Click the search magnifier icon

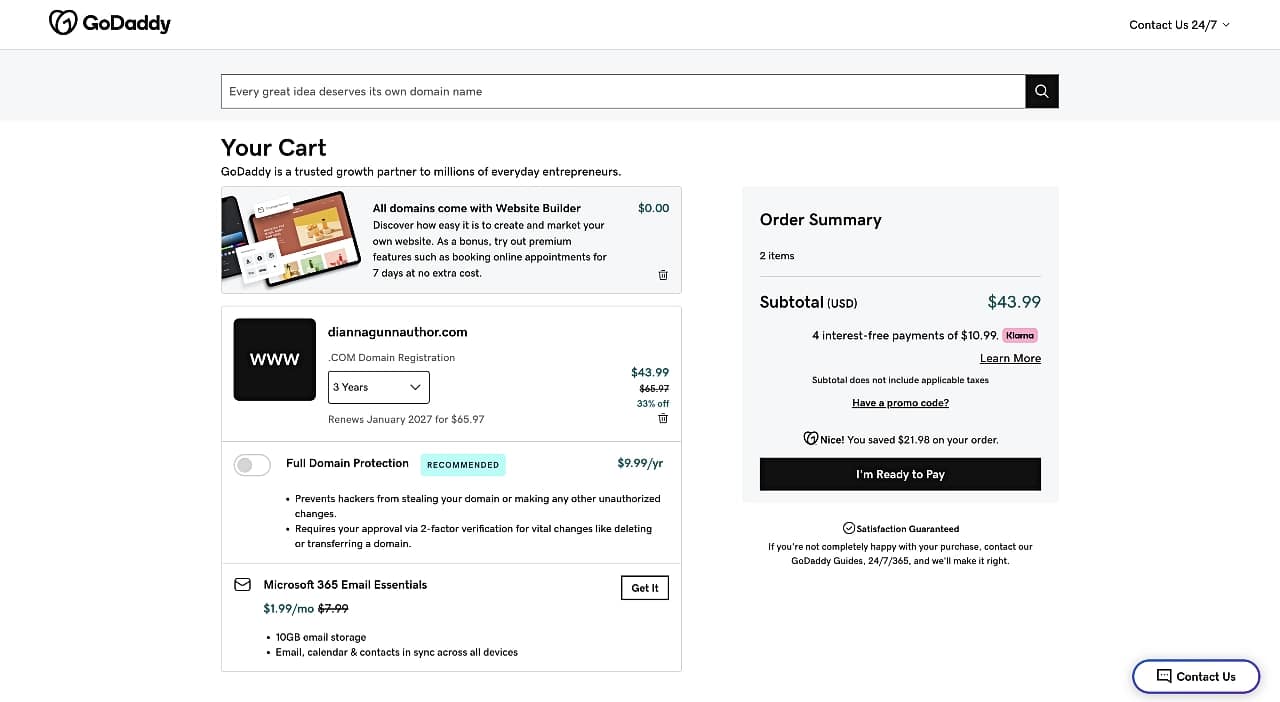pos(1041,91)
